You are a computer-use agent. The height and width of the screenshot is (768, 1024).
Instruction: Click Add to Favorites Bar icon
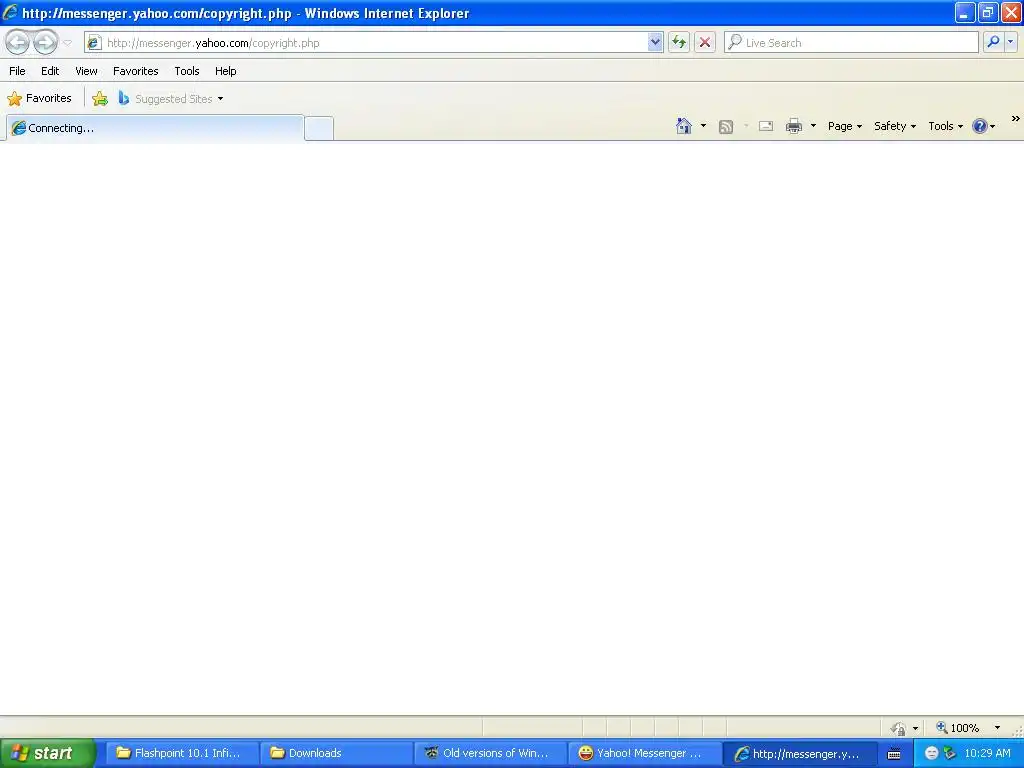pos(100,99)
